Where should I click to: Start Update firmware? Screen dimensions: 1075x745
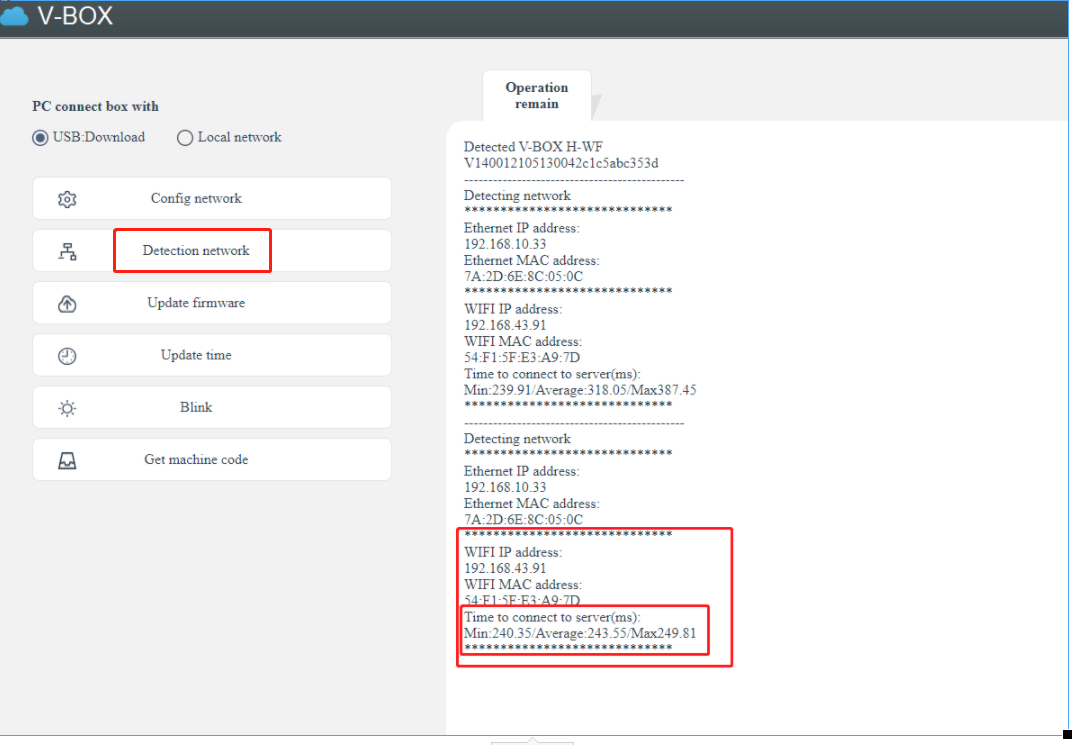(212, 303)
